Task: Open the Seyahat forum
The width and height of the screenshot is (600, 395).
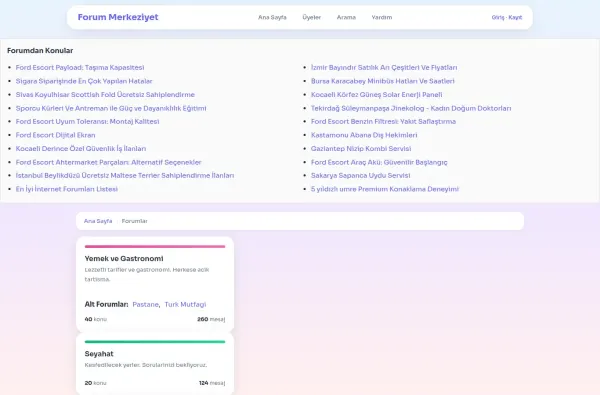Action: click(x=99, y=354)
